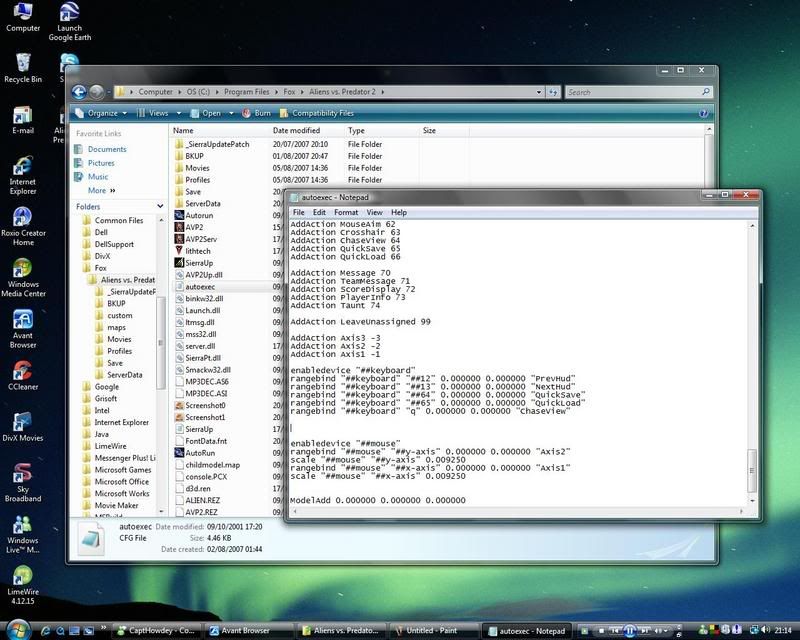The width and height of the screenshot is (800, 640).
Task: Open Explorer help via question mark icon
Action: (x=703, y=113)
